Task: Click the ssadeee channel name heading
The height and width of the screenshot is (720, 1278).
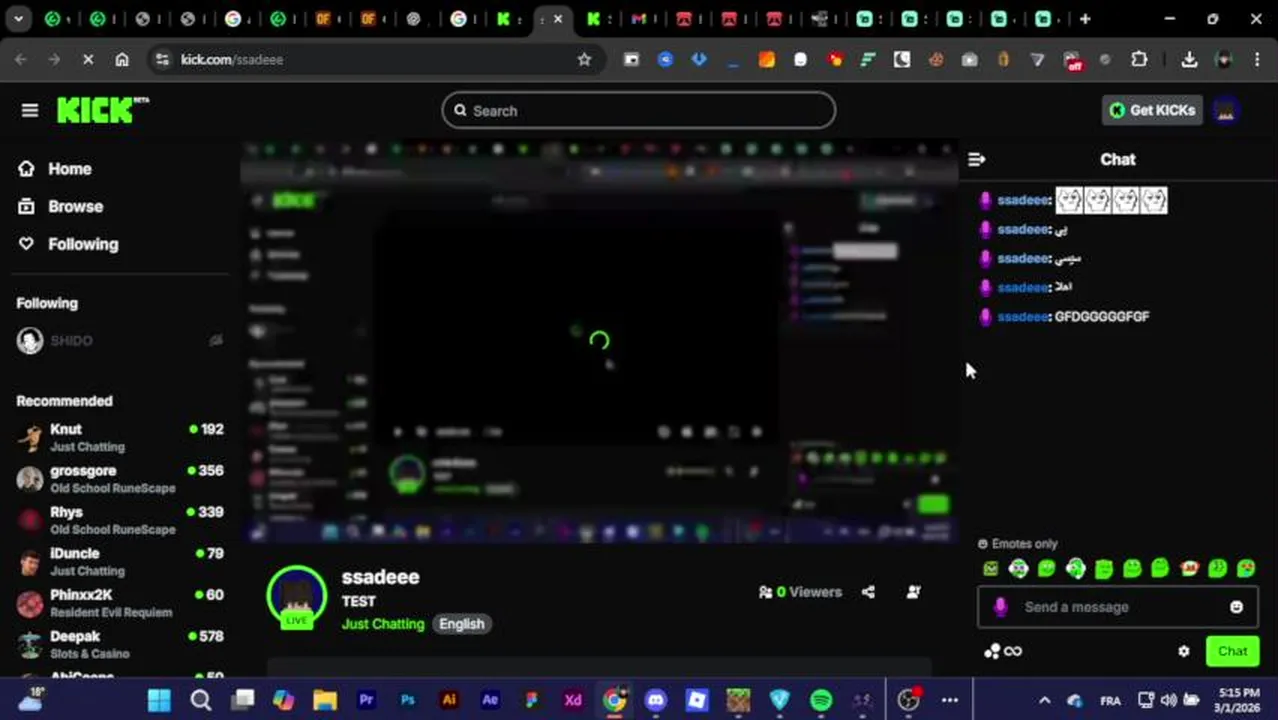Action: pos(381,577)
